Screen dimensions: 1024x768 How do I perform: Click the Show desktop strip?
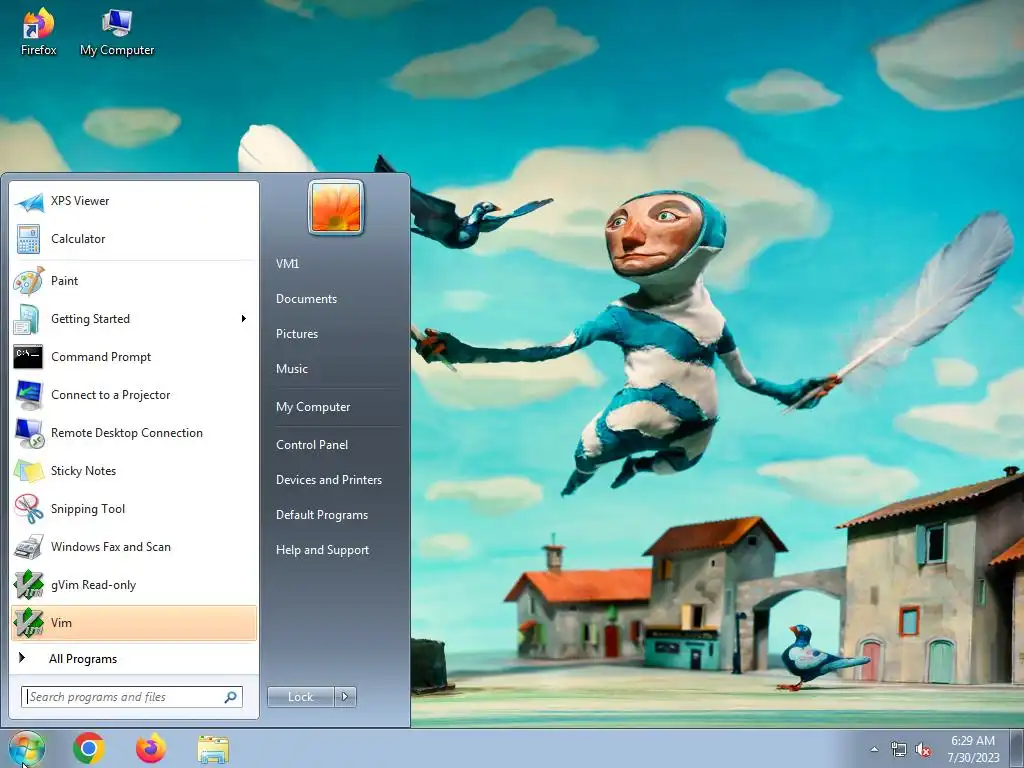click(1017, 748)
